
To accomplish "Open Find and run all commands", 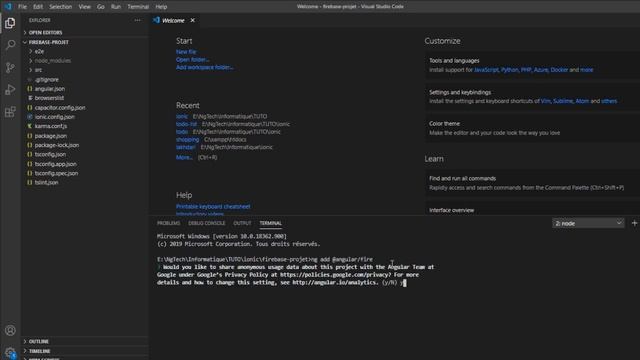I will pos(533,183).
